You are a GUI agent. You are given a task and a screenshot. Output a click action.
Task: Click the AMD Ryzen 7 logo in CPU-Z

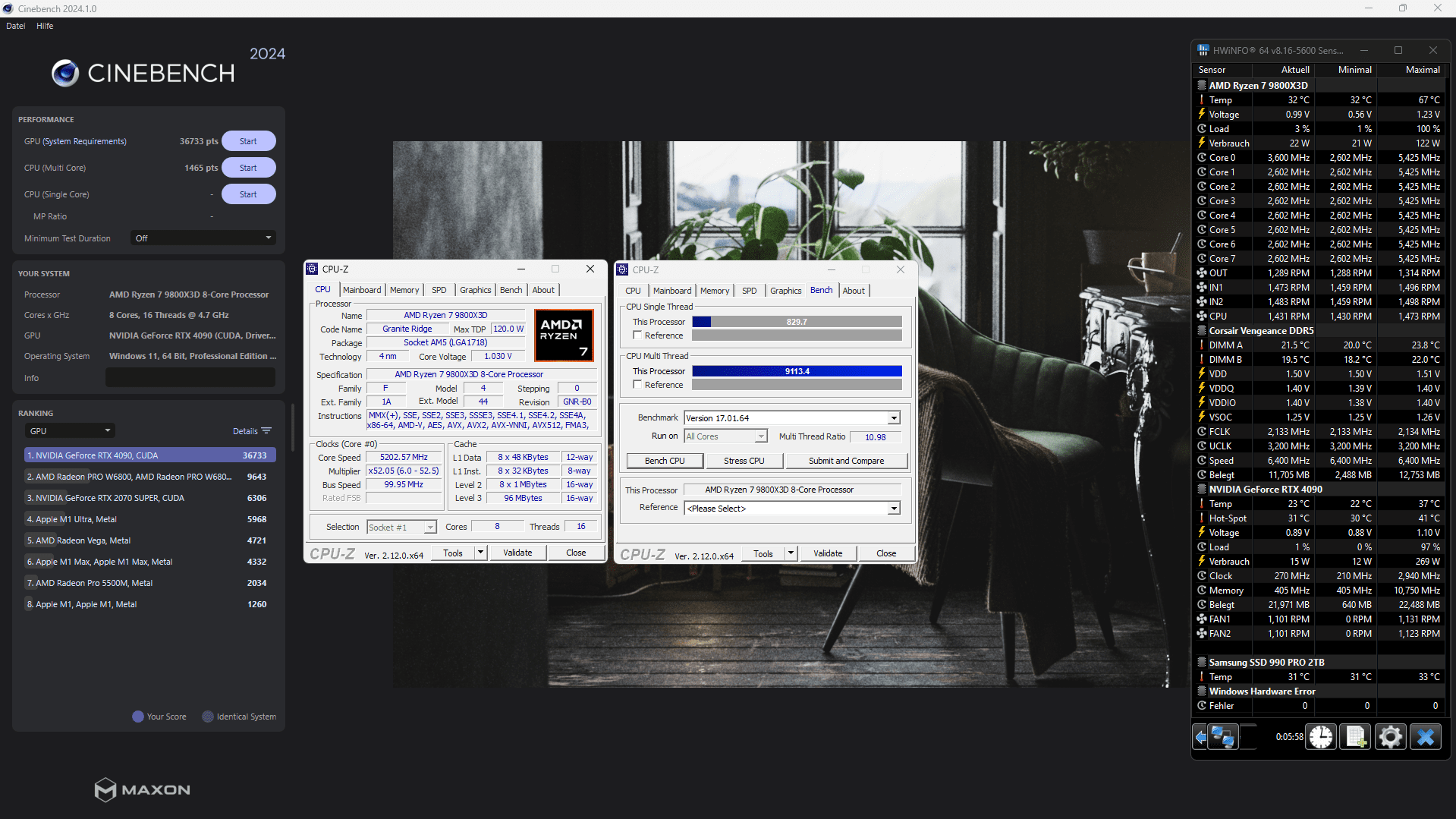point(564,335)
